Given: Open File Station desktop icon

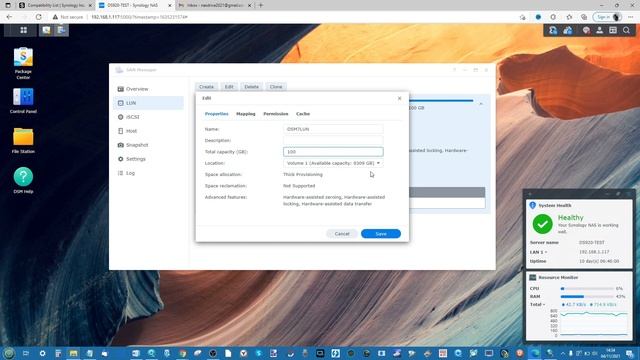Looking at the screenshot, I should coord(23,140).
